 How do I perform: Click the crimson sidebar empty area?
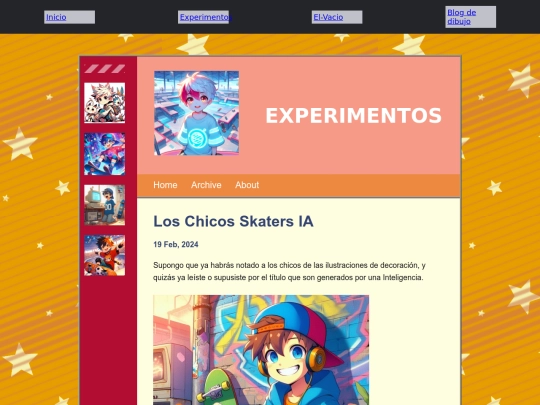tap(108, 341)
